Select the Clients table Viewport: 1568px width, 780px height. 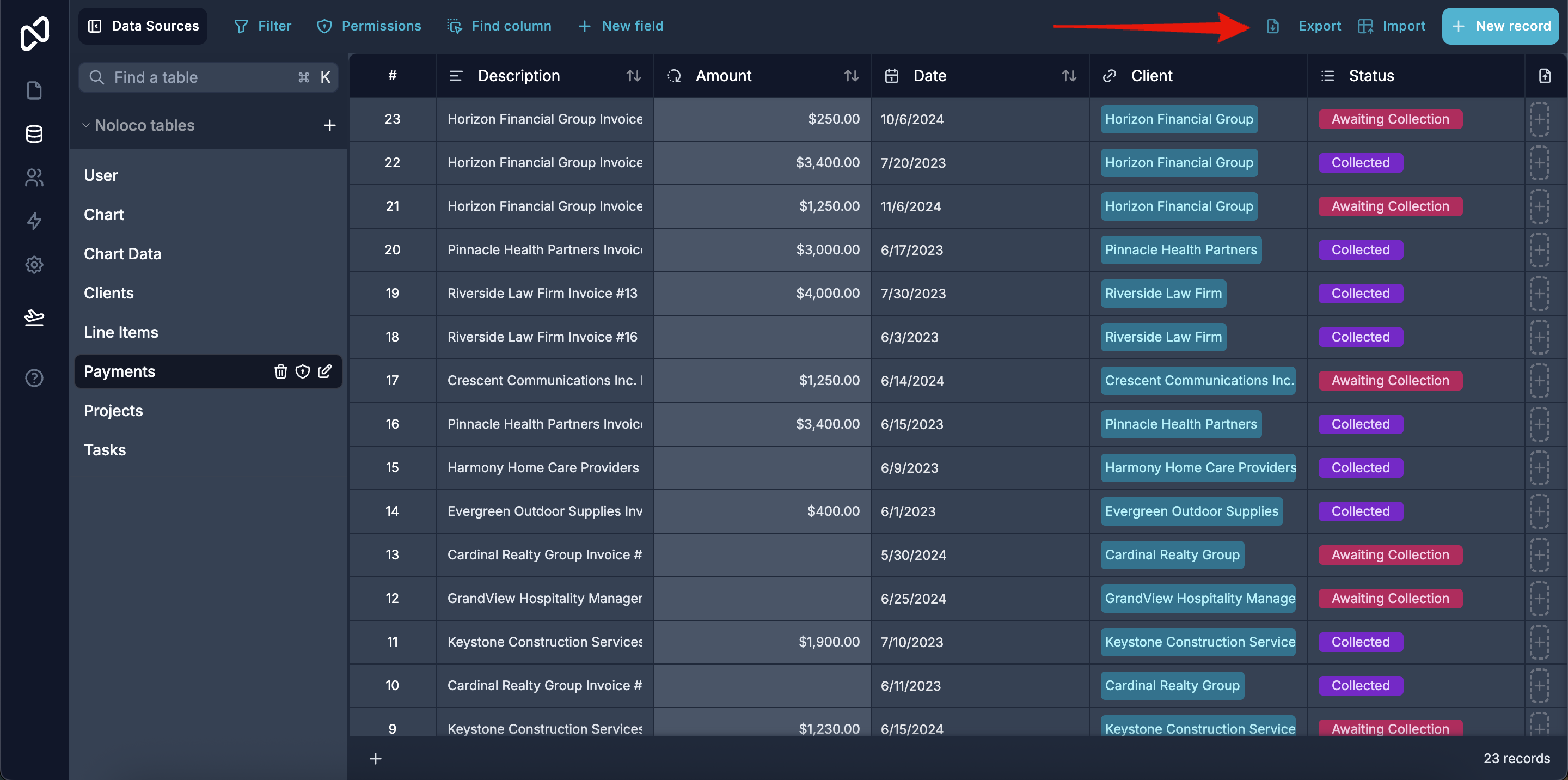pos(108,293)
